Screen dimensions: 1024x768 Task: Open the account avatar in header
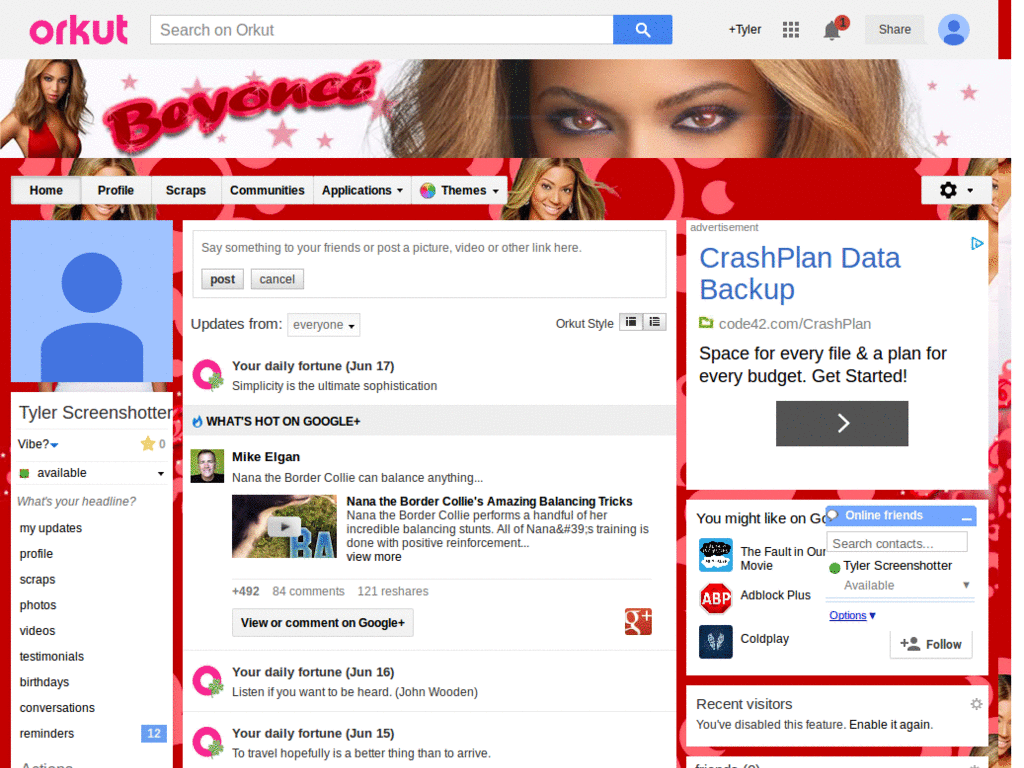pos(953,29)
